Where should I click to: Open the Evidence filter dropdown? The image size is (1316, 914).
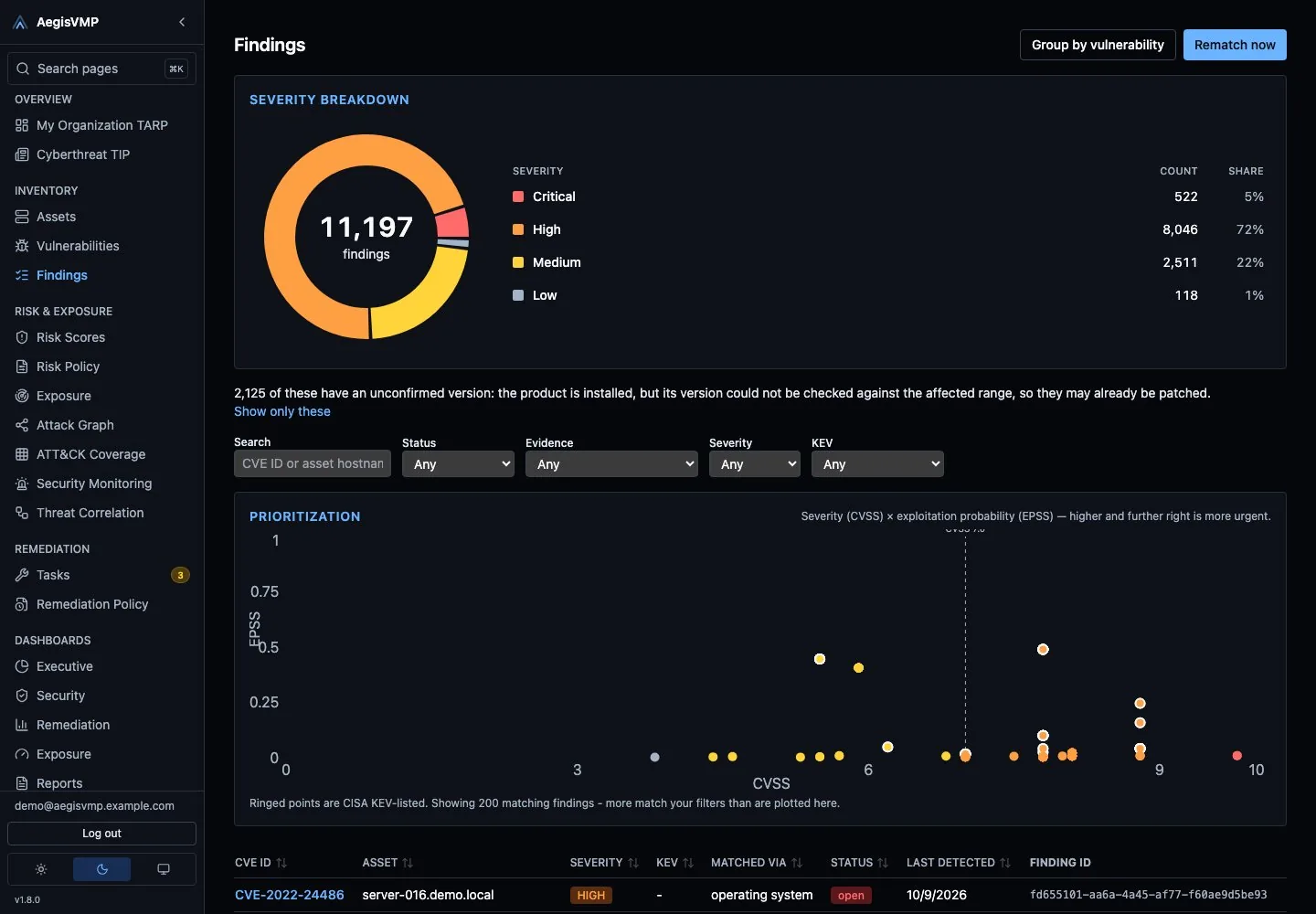pos(611,464)
